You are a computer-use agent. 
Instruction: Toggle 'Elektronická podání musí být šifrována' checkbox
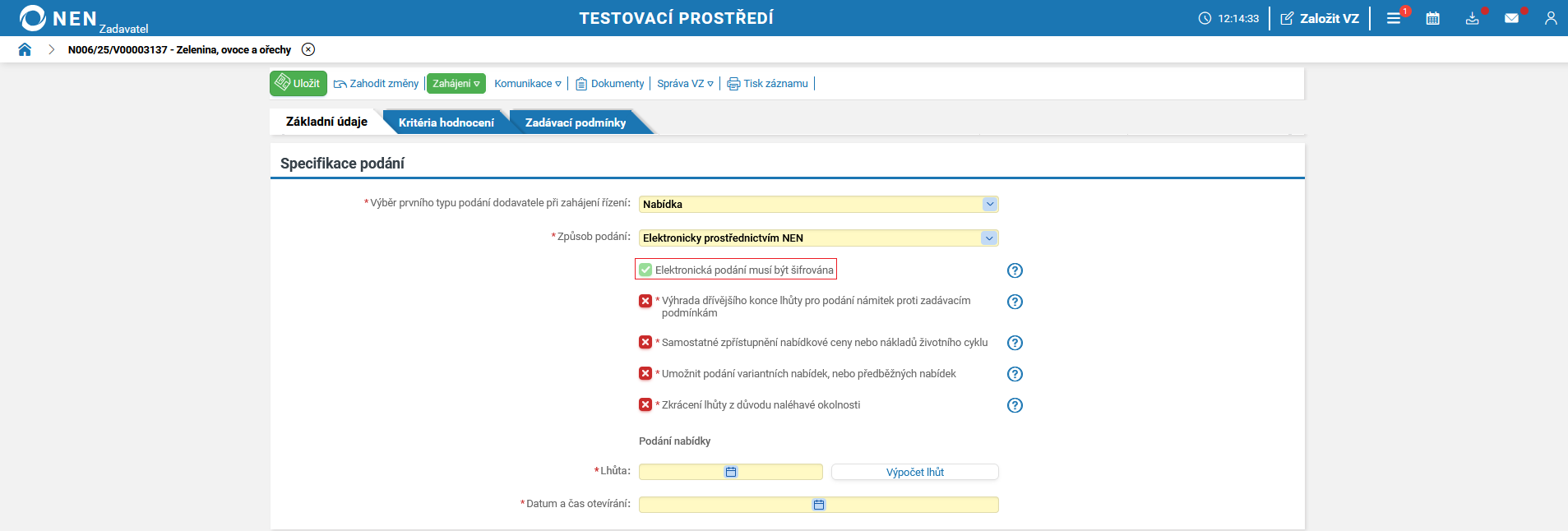(x=645, y=270)
